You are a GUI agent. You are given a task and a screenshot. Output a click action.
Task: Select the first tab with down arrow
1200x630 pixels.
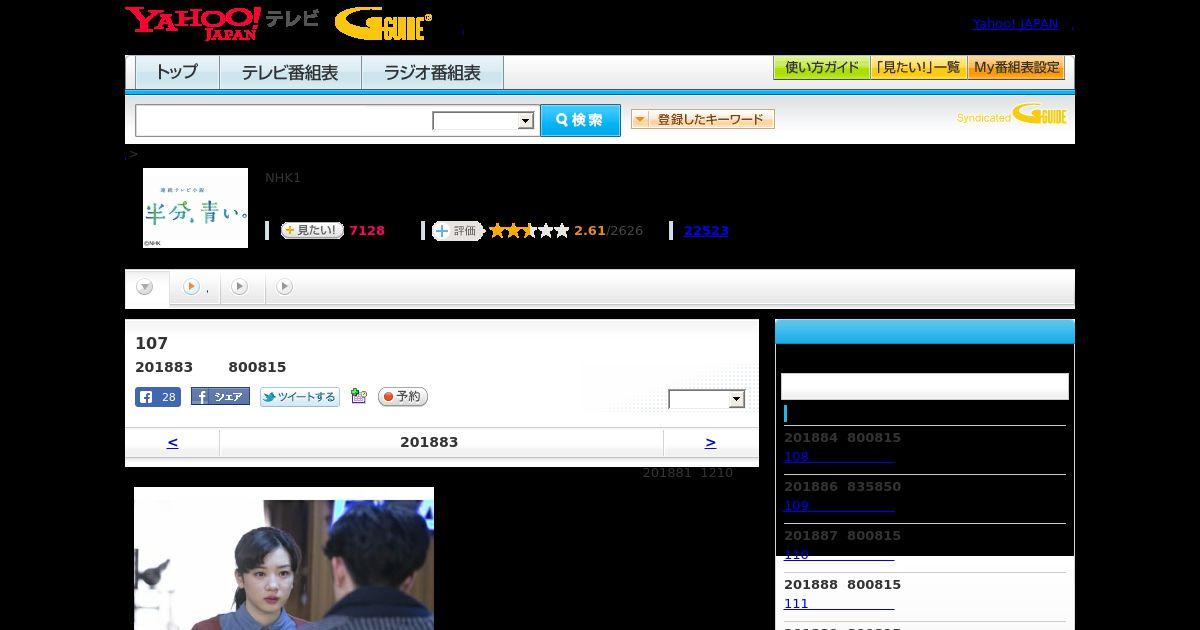click(146, 287)
